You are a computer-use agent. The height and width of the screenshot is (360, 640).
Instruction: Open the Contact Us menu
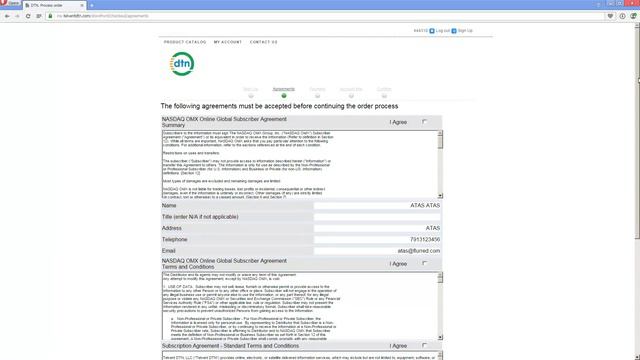264,42
